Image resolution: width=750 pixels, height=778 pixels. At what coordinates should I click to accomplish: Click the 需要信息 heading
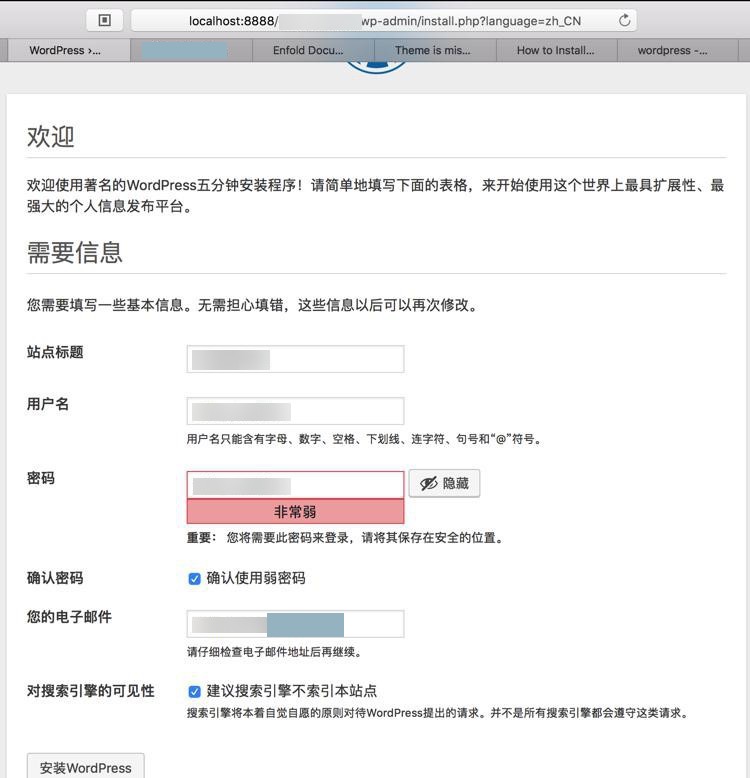[x=74, y=253]
